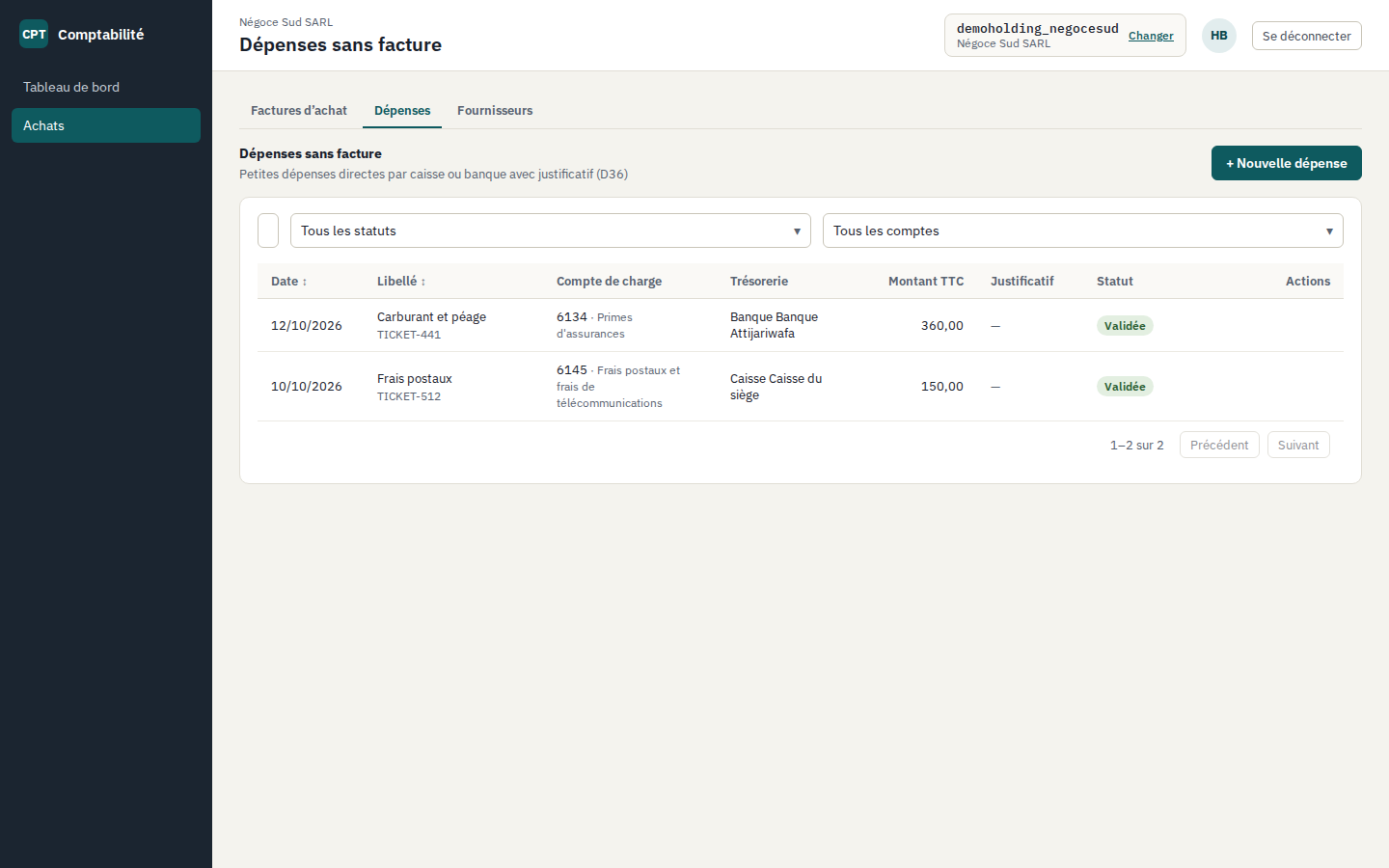This screenshot has height=868, width=1389.
Task: Click demoholding_negocesud tenant name
Action: pyautogui.click(x=1038, y=28)
